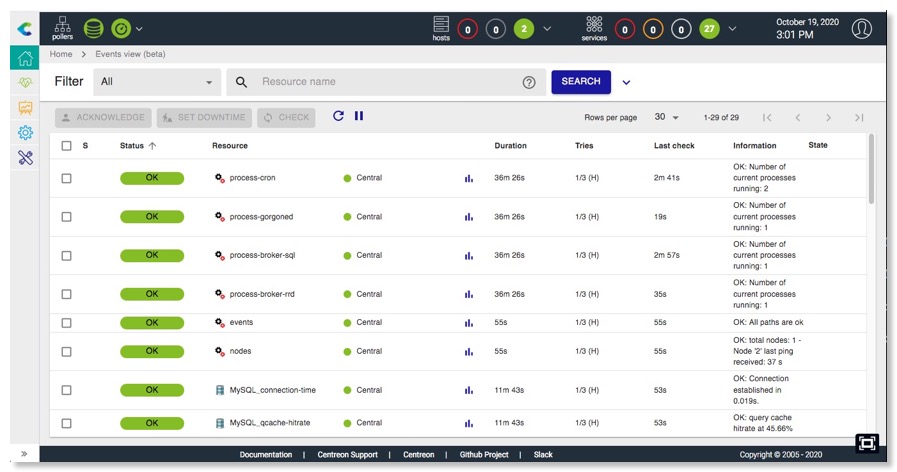Screen dimensions: 897x472
Task: Tick the checkbox for MySQL_connection-time
Action: (x=67, y=390)
